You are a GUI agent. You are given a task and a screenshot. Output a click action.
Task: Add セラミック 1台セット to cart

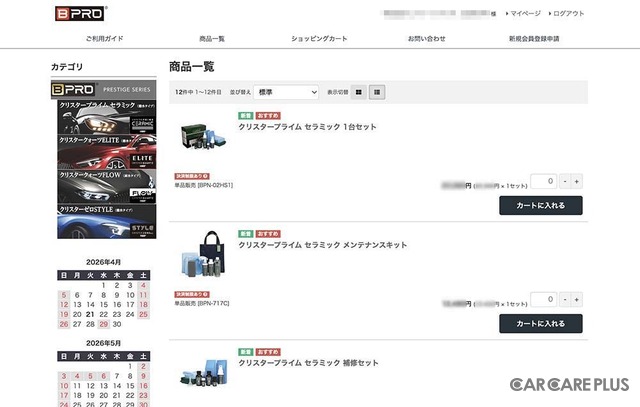(540, 206)
